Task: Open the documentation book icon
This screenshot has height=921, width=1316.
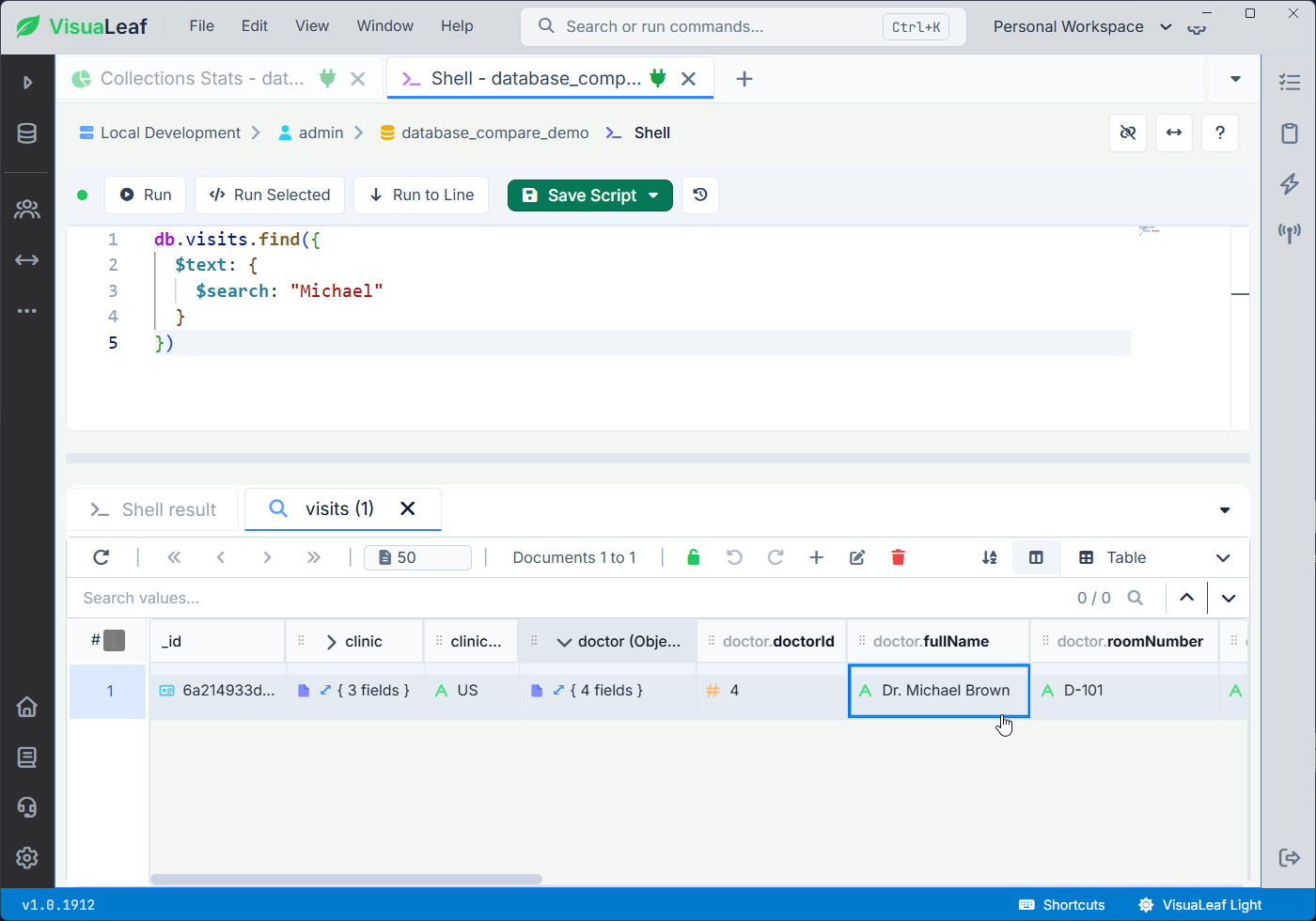Action: pos(27,757)
